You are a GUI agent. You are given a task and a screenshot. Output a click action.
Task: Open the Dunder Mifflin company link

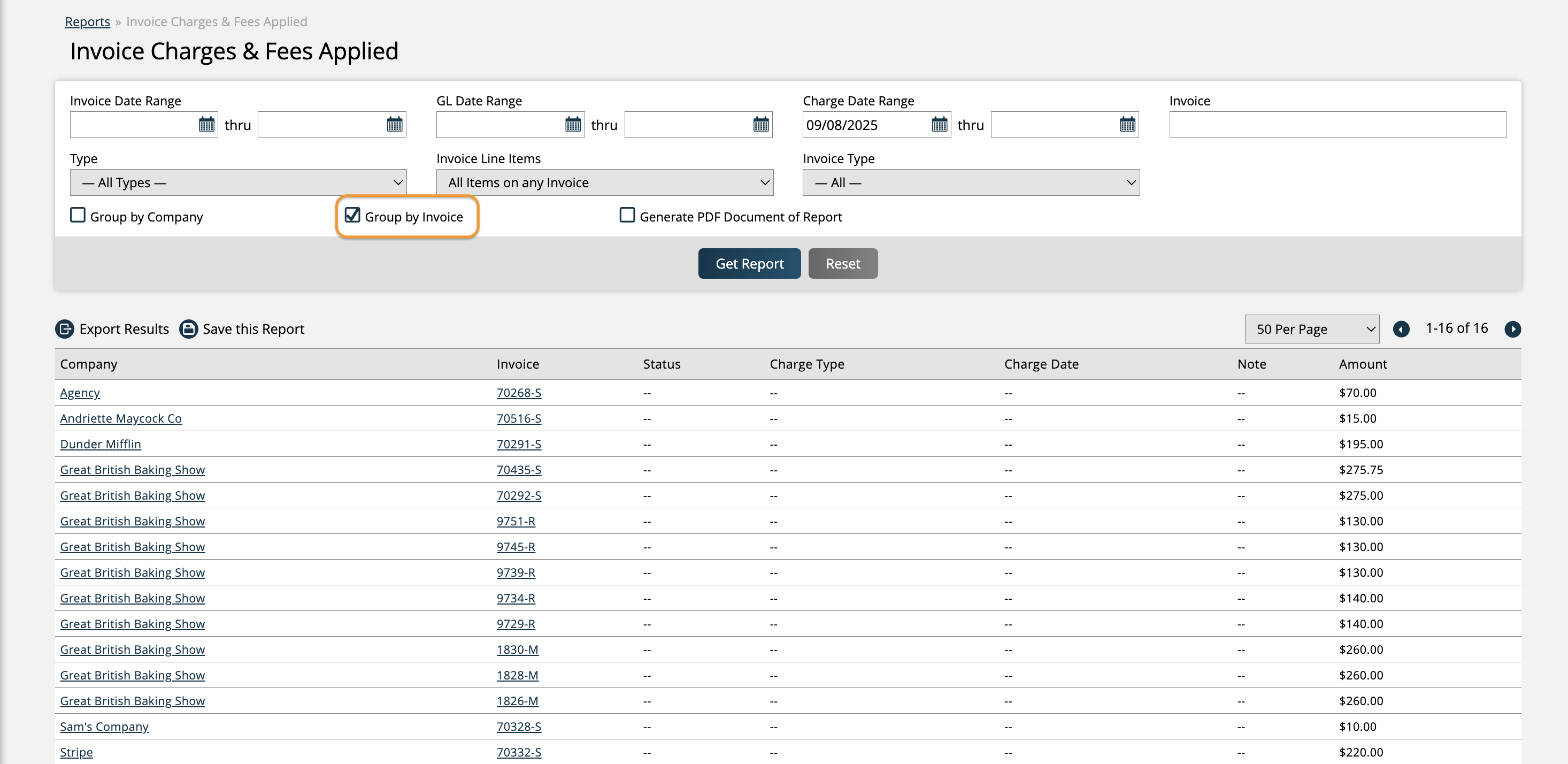(x=101, y=445)
